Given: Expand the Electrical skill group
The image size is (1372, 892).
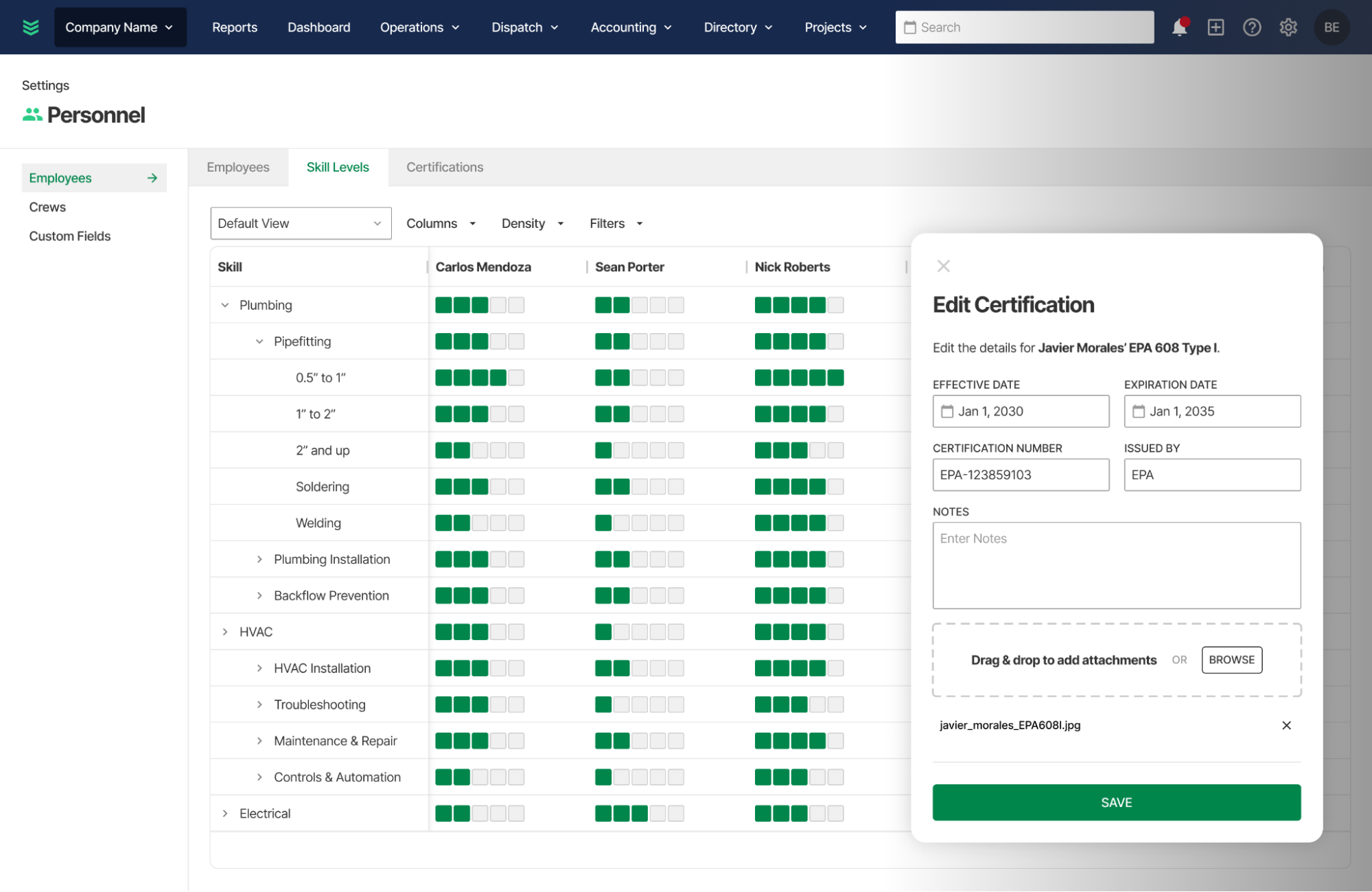Looking at the screenshot, I should pos(225,814).
